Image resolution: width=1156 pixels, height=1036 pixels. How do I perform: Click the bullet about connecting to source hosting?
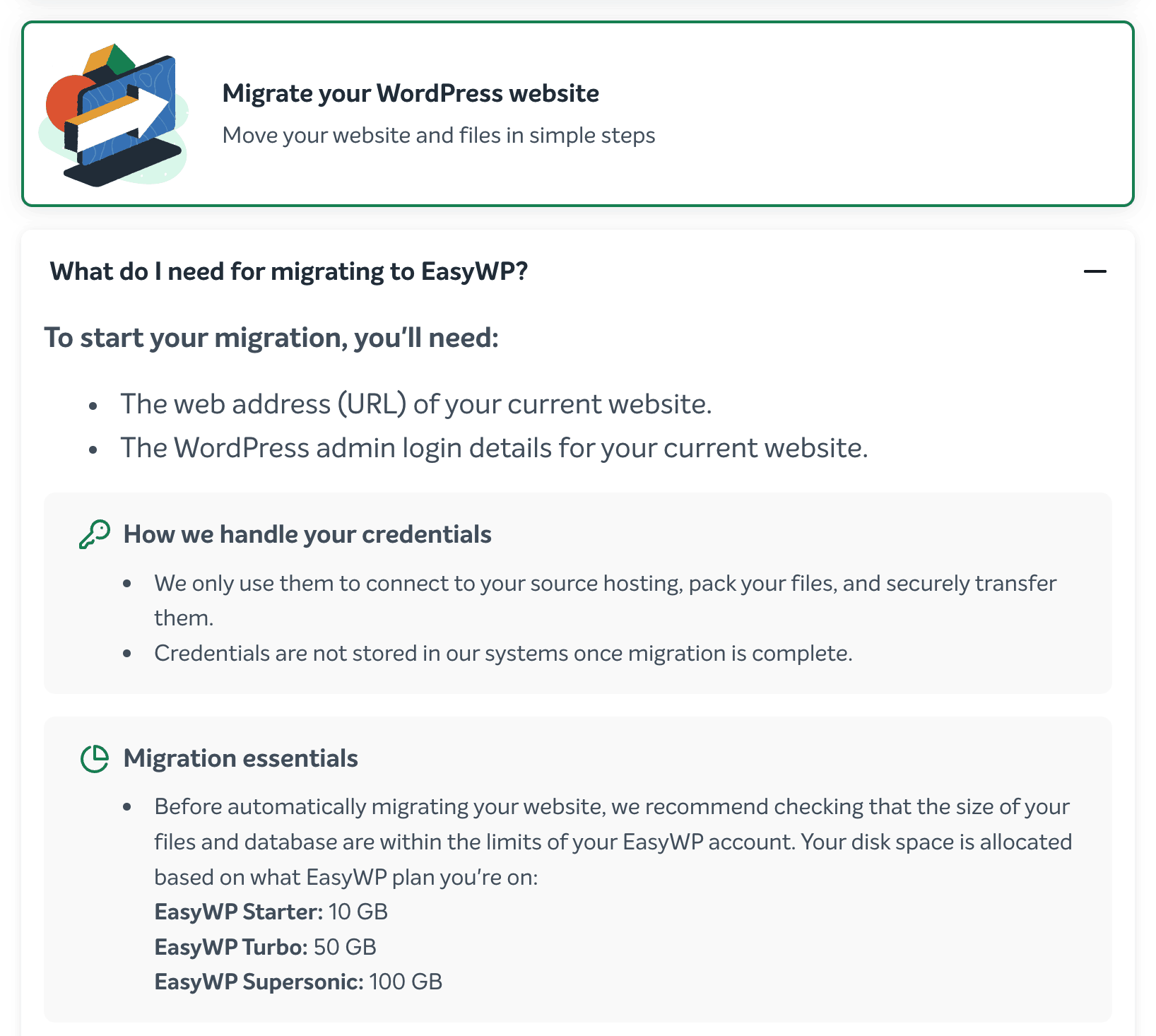(x=605, y=584)
